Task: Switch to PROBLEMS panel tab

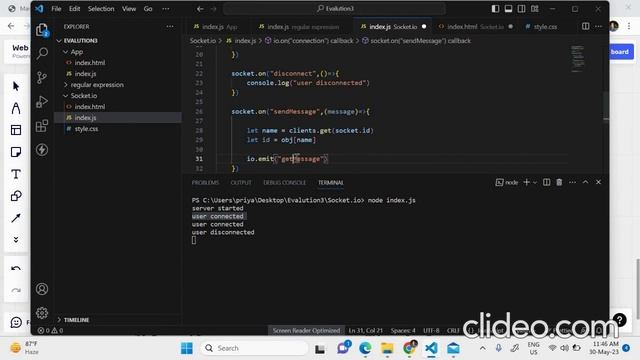Action: [205, 182]
